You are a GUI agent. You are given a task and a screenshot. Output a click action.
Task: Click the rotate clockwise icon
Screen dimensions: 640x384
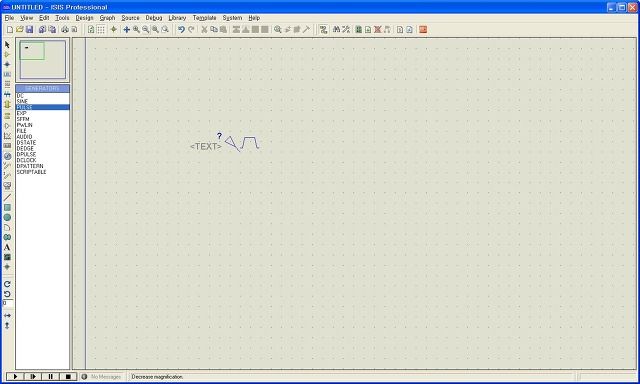7,284
